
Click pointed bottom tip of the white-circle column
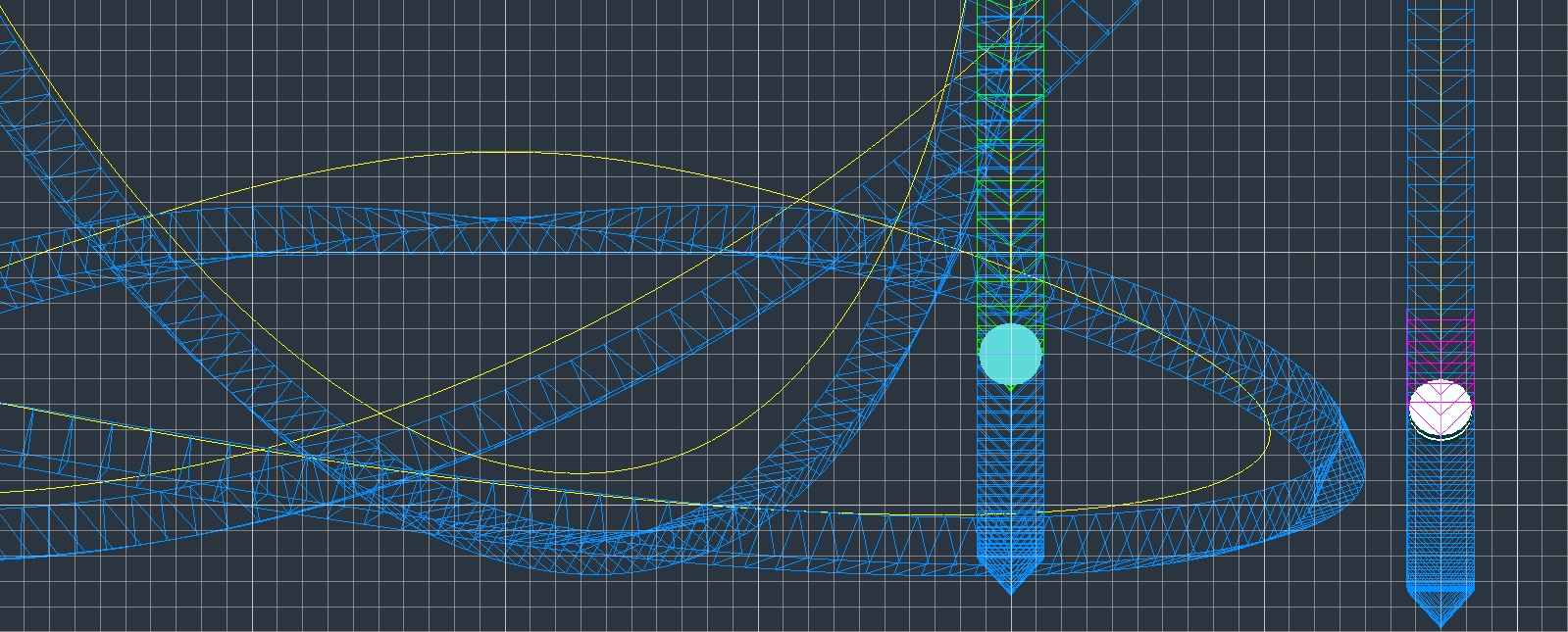click(x=1441, y=622)
